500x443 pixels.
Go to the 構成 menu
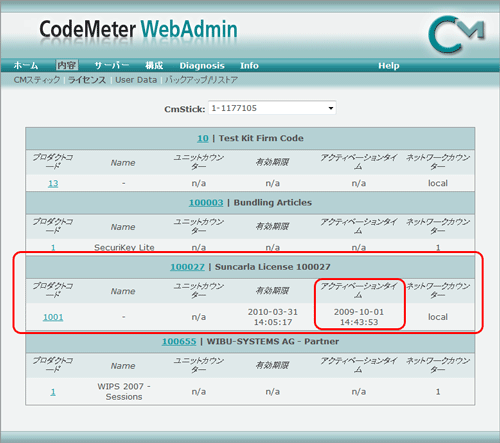[x=154, y=65]
